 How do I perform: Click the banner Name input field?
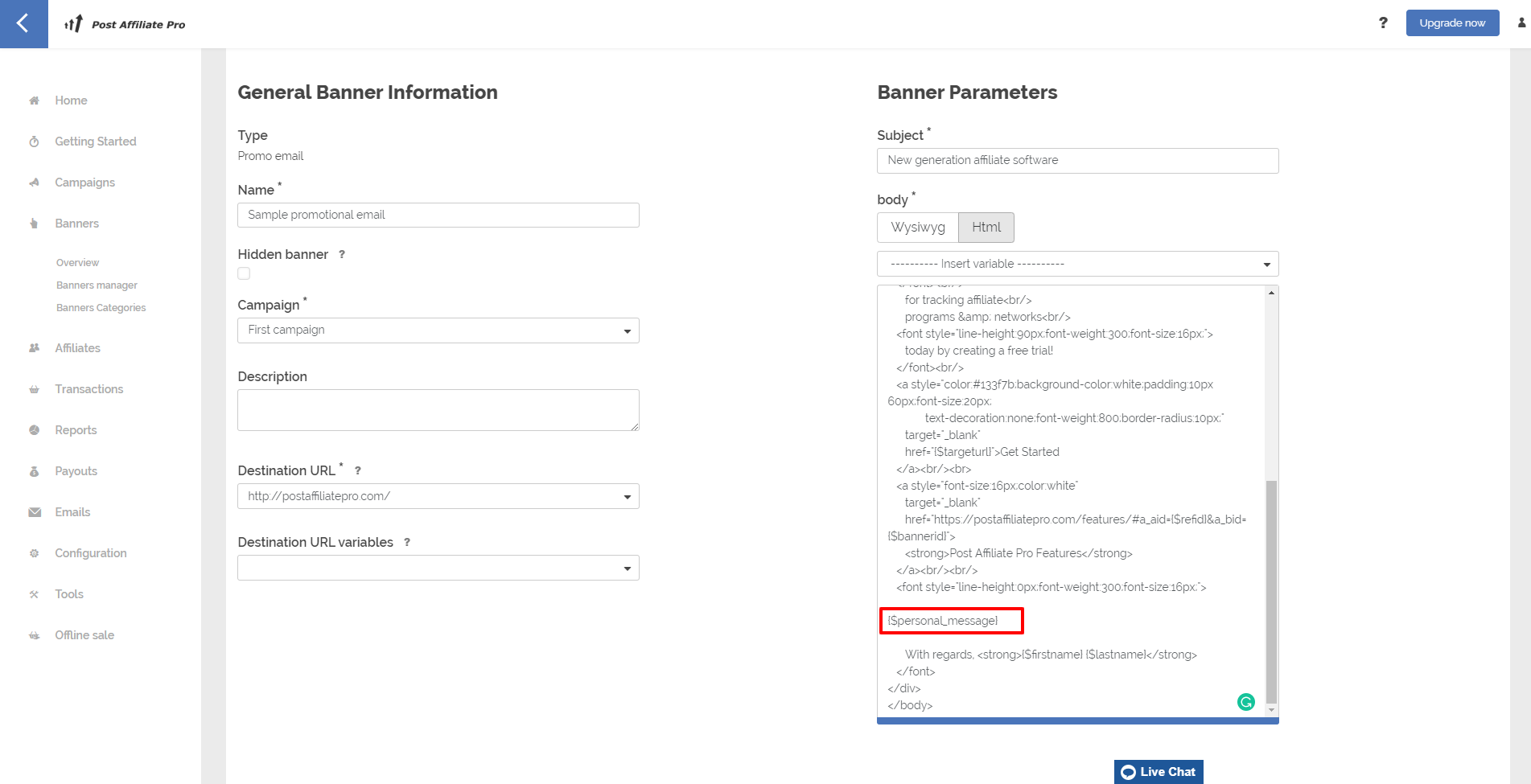(x=438, y=215)
